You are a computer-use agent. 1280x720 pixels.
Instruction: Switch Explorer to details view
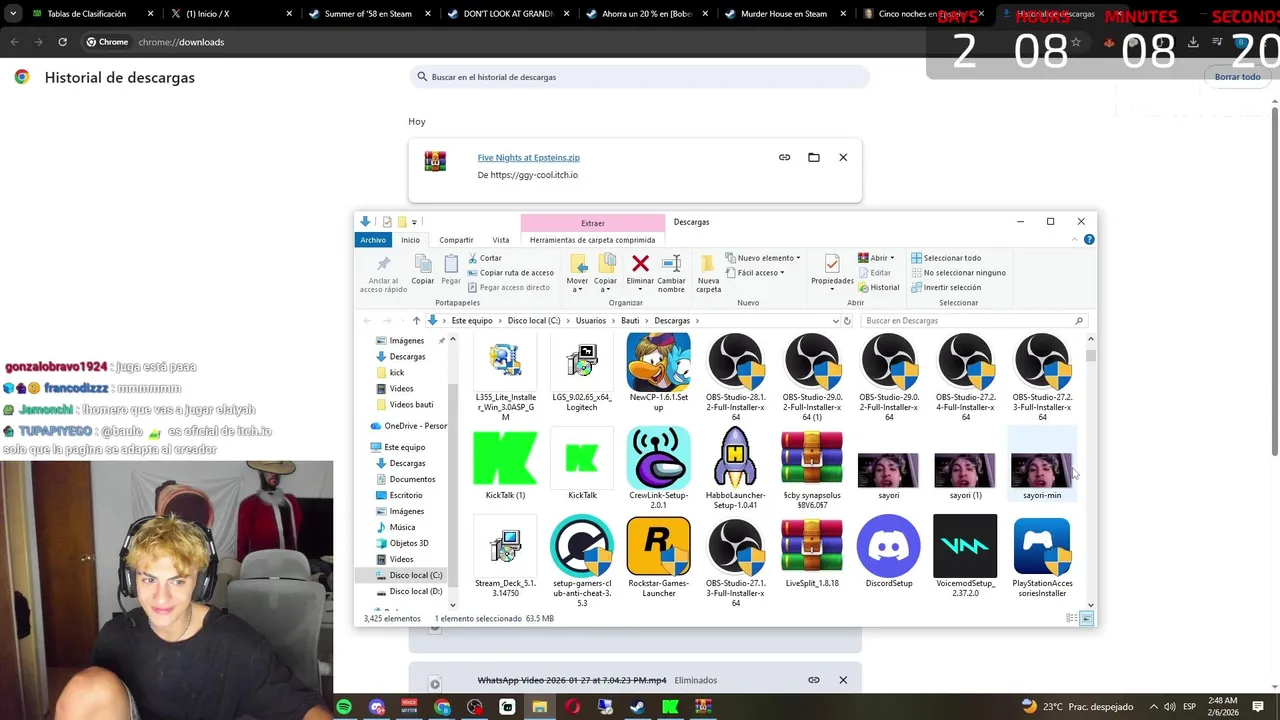click(1073, 619)
